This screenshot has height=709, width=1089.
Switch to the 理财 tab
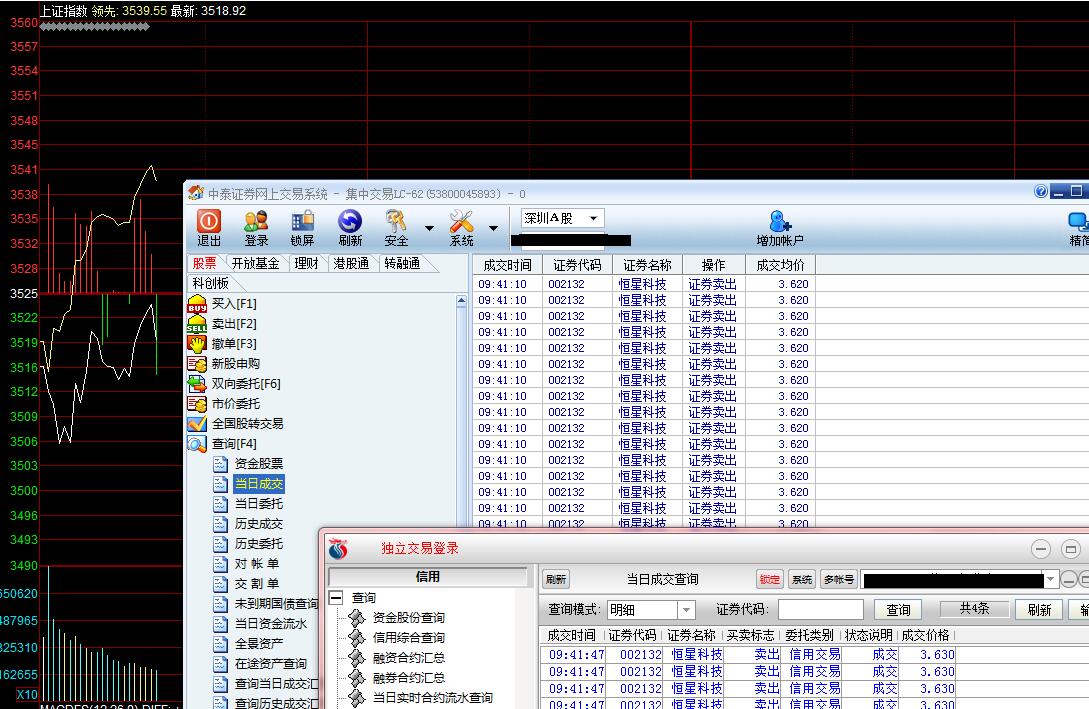pos(306,263)
